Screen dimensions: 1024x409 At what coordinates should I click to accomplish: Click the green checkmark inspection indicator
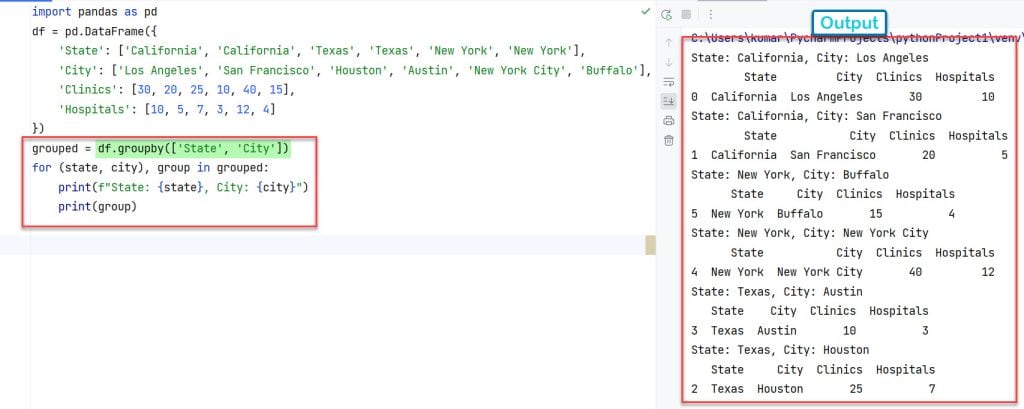point(645,11)
